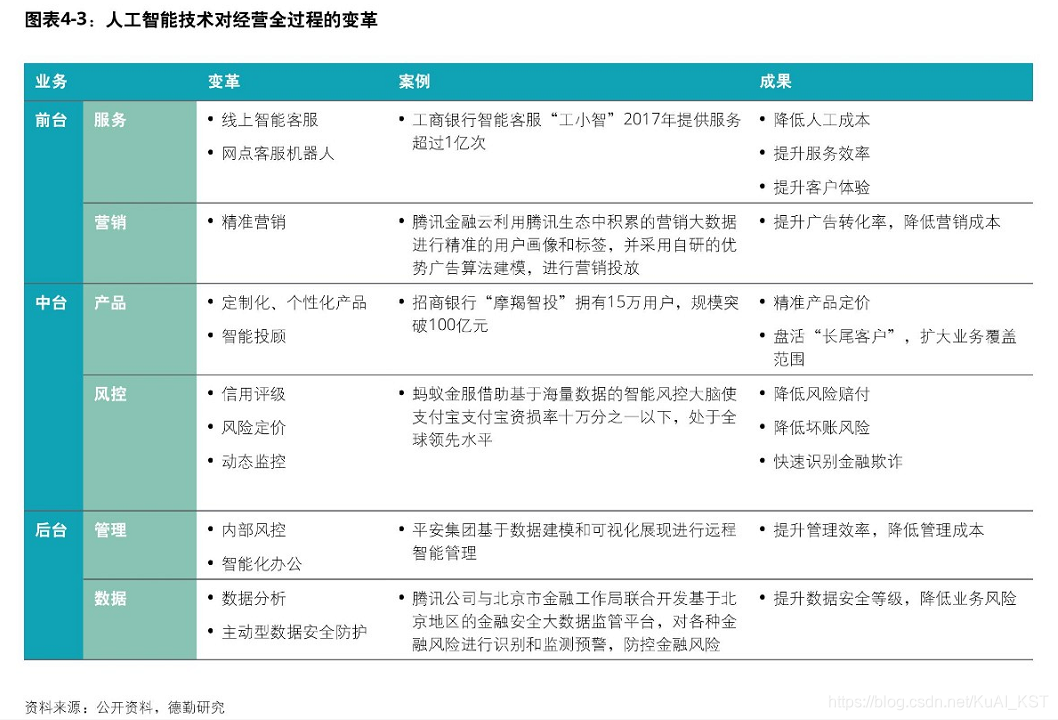Select the 营销 category cell
Image resolution: width=1058 pixels, height=720 pixels.
[x=110, y=222]
